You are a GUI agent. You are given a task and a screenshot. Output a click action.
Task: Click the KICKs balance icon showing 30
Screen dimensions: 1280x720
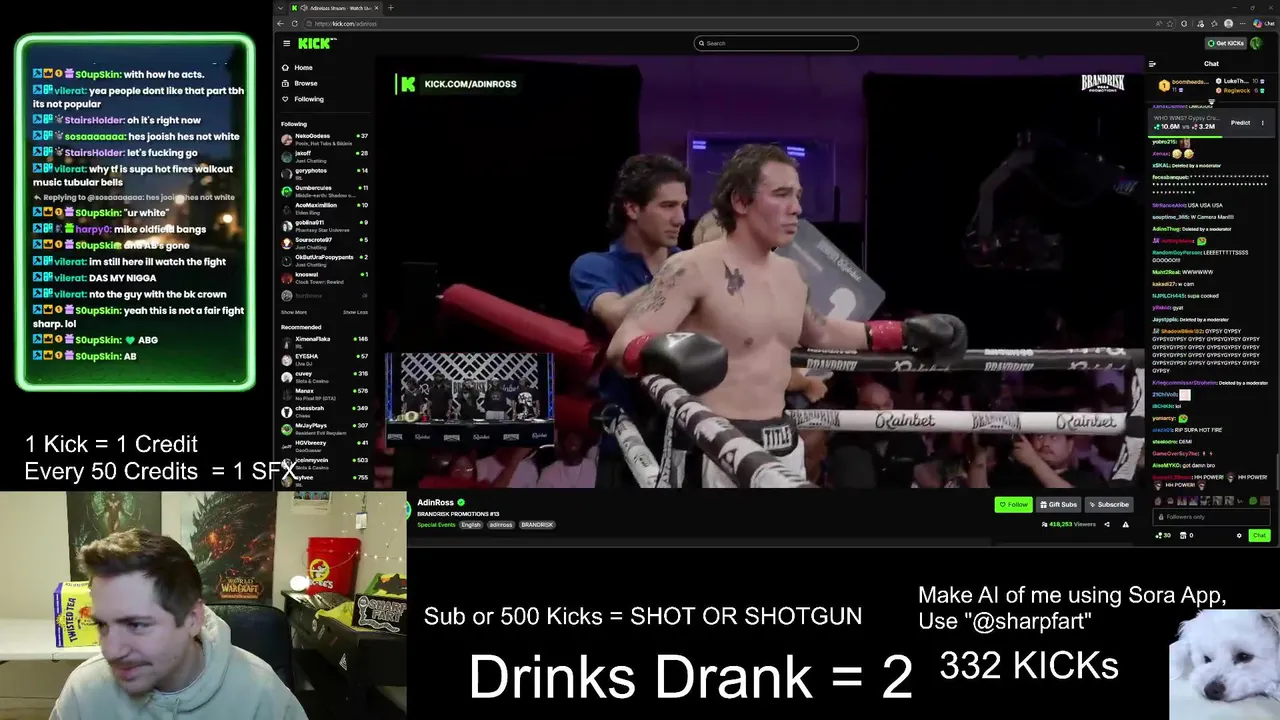1162,535
